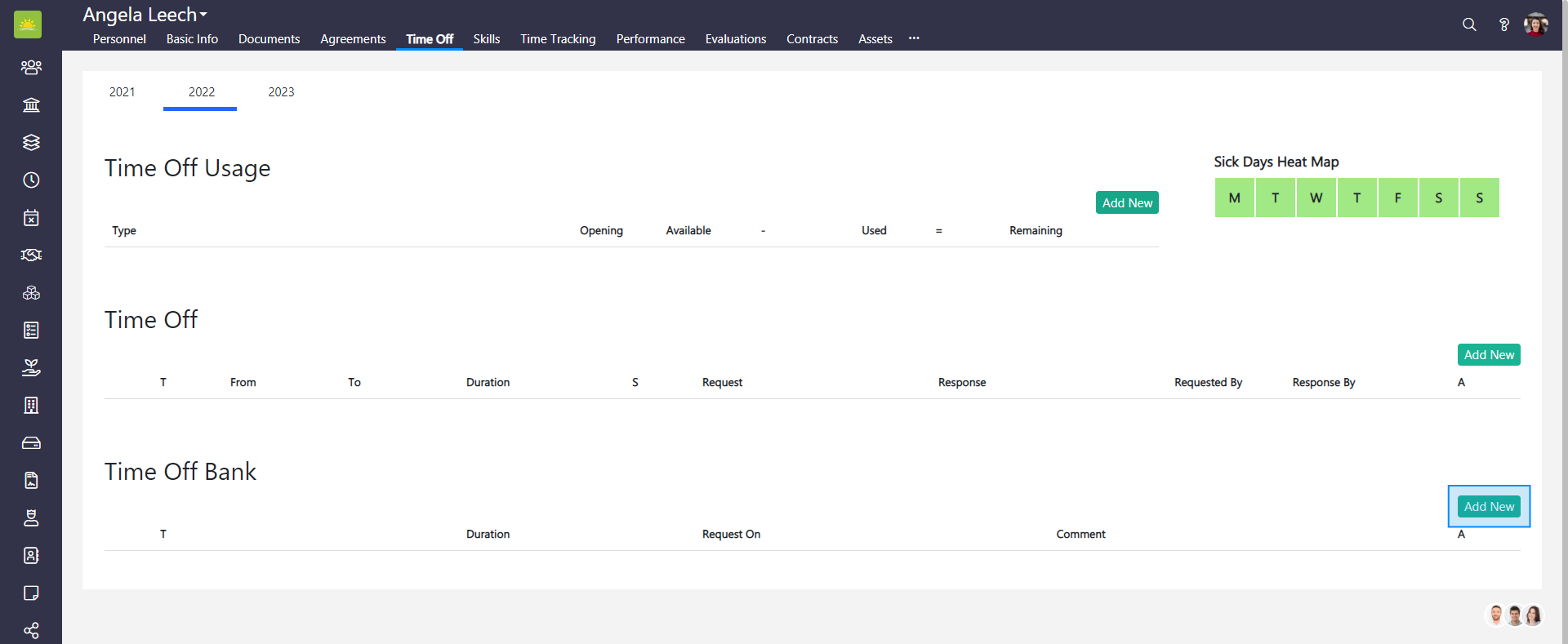
Task: Open the share nodes sidebar icon
Action: (31, 630)
